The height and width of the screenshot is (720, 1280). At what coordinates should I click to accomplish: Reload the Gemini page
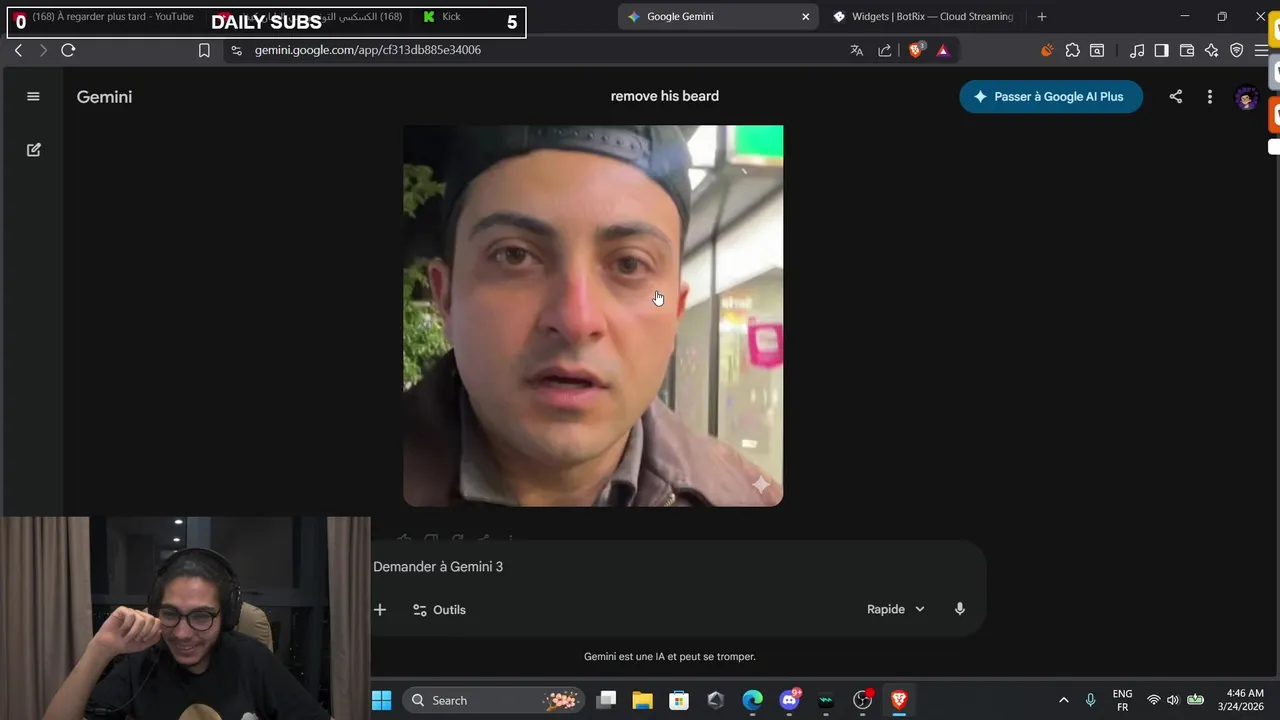[68, 50]
